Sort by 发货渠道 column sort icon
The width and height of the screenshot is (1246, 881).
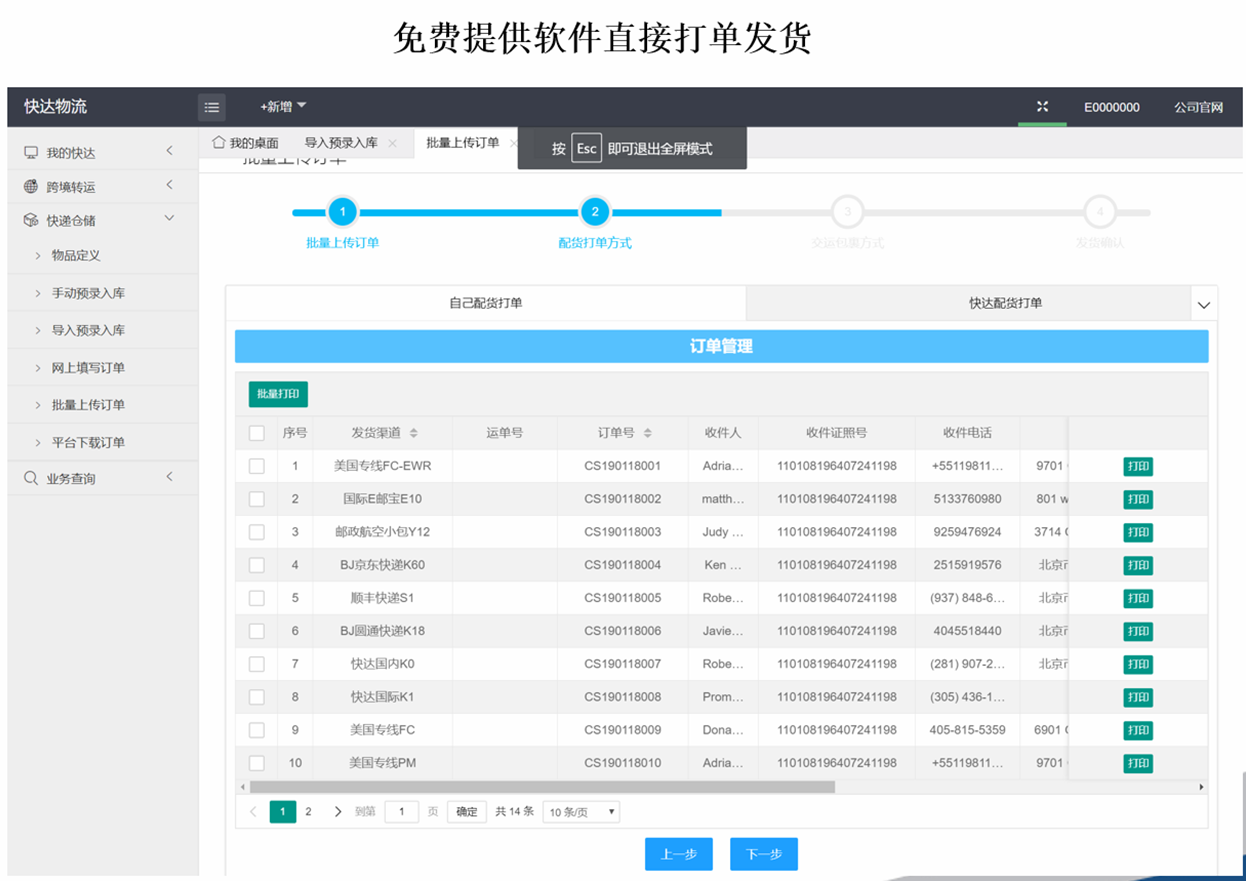pyautogui.click(x=414, y=434)
